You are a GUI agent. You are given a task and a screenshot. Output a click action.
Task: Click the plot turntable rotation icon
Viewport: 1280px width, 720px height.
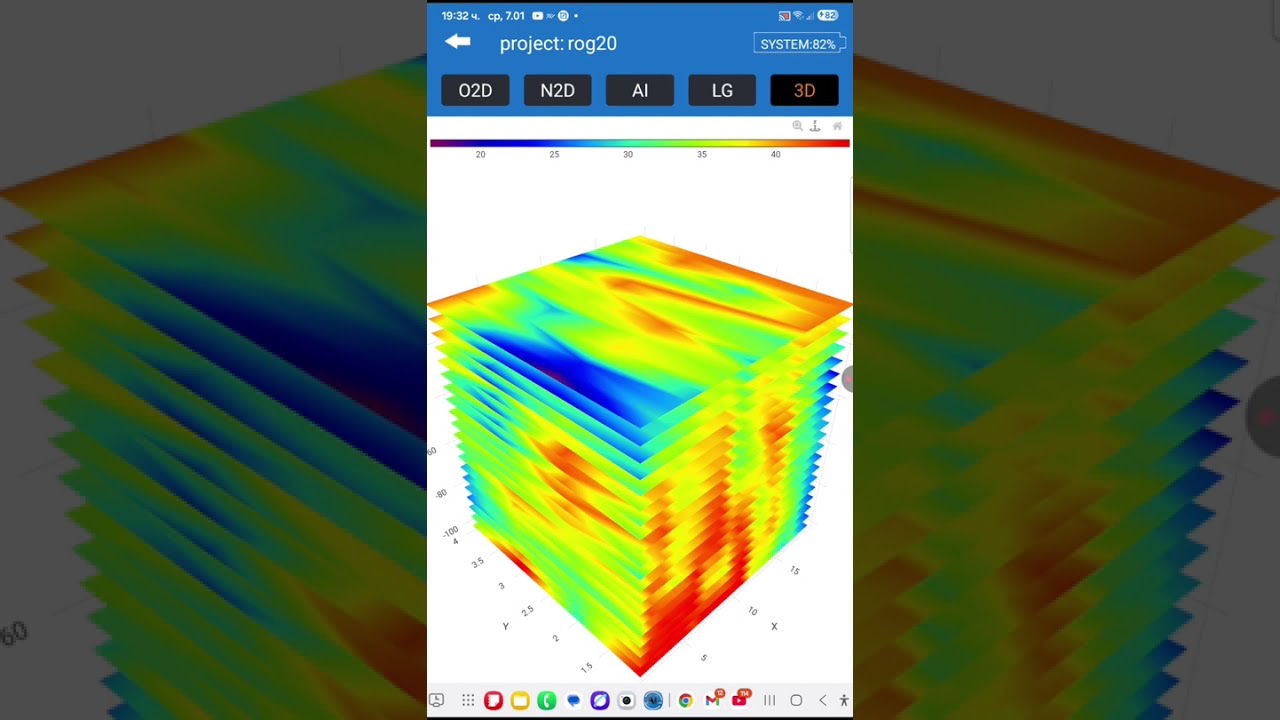pos(815,126)
